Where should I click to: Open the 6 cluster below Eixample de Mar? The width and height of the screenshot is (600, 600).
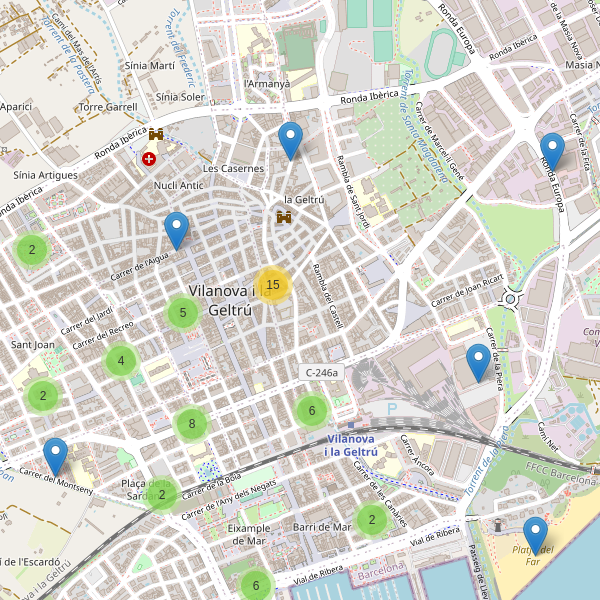pyautogui.click(x=256, y=585)
